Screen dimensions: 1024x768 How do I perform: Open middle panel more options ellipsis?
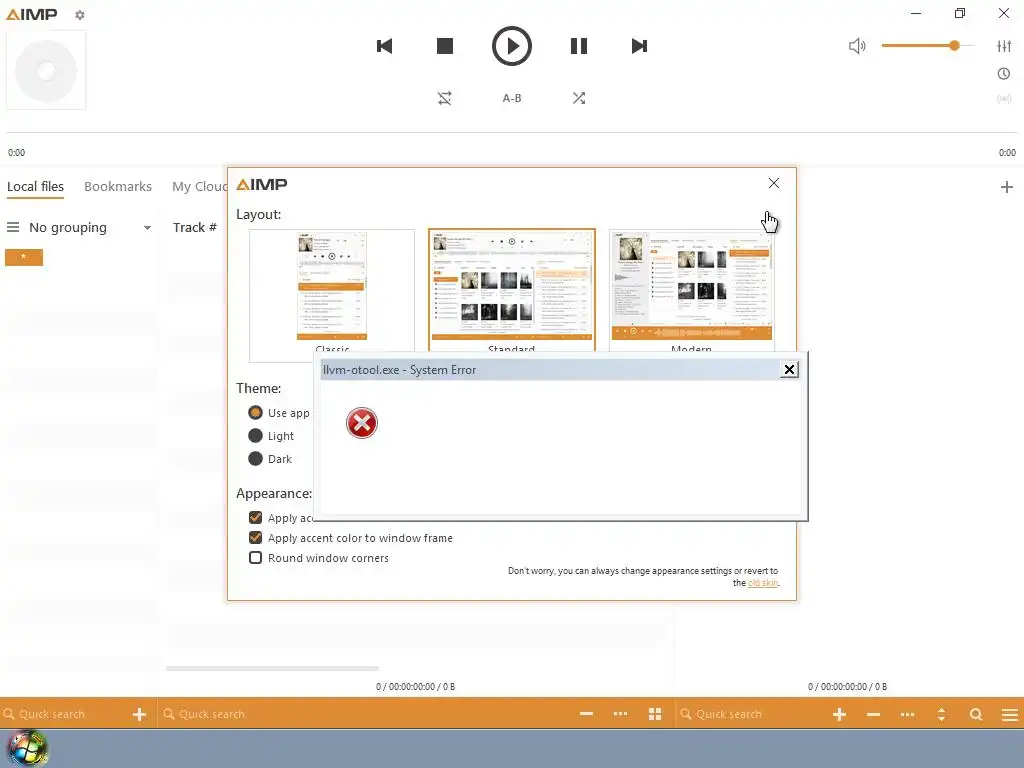tap(620, 714)
